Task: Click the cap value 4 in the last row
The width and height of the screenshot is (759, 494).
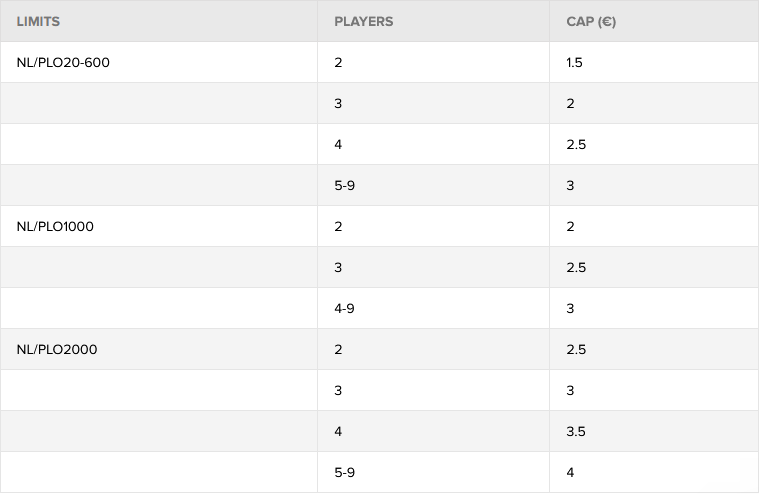Action: tap(571, 472)
